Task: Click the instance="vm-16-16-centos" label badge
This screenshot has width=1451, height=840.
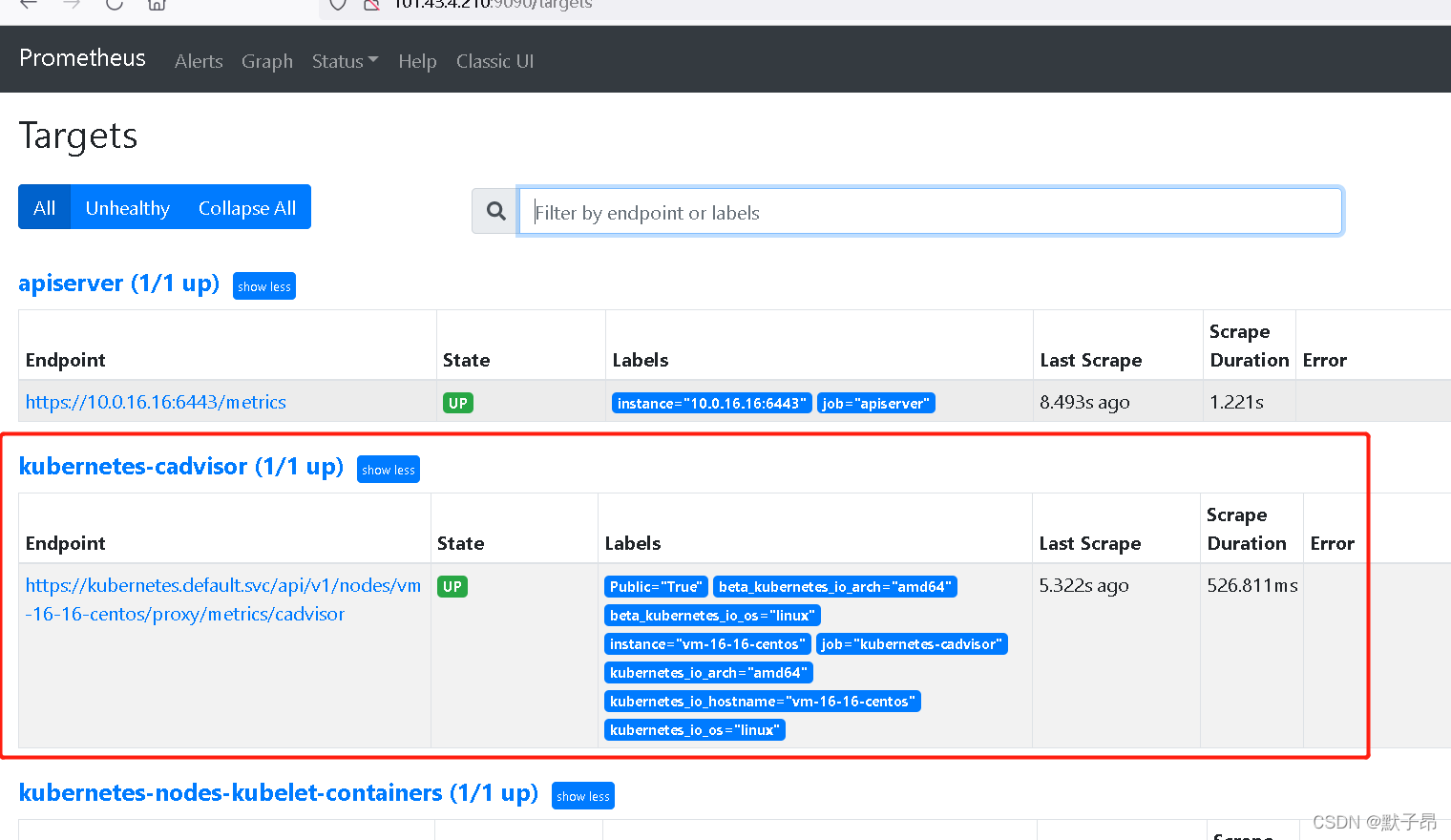Action: (x=707, y=643)
